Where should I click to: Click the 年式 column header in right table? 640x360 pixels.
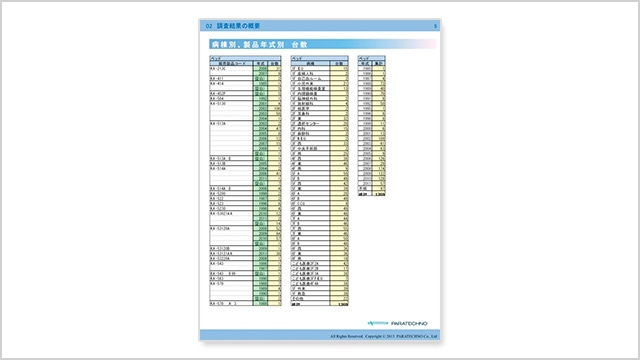[365, 63]
